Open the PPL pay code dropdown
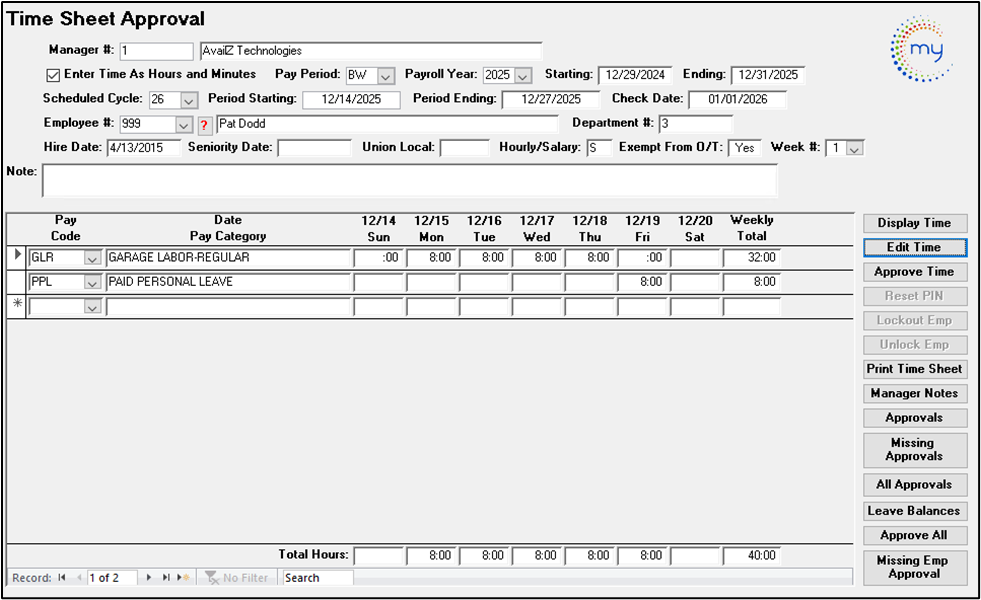 pos(92,283)
